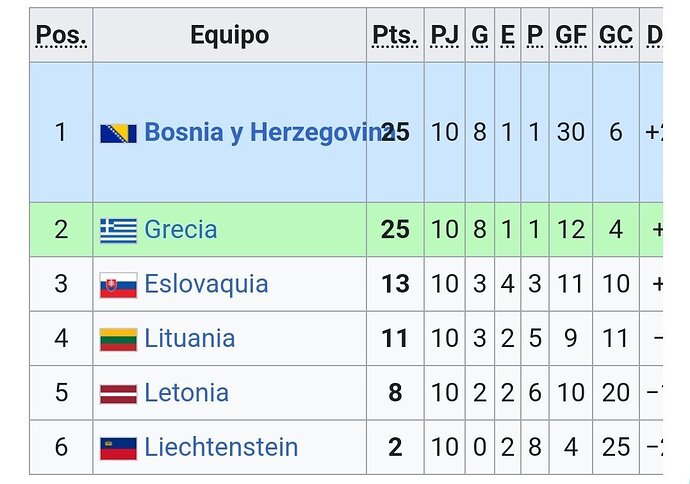The image size is (690, 484).
Task: Click the G column header abbreviation
Action: pyautogui.click(x=480, y=35)
